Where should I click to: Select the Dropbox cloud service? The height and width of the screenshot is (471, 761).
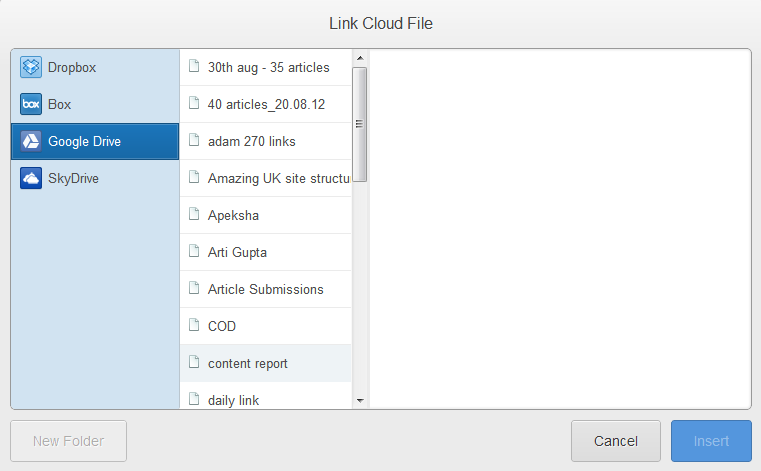[72, 68]
